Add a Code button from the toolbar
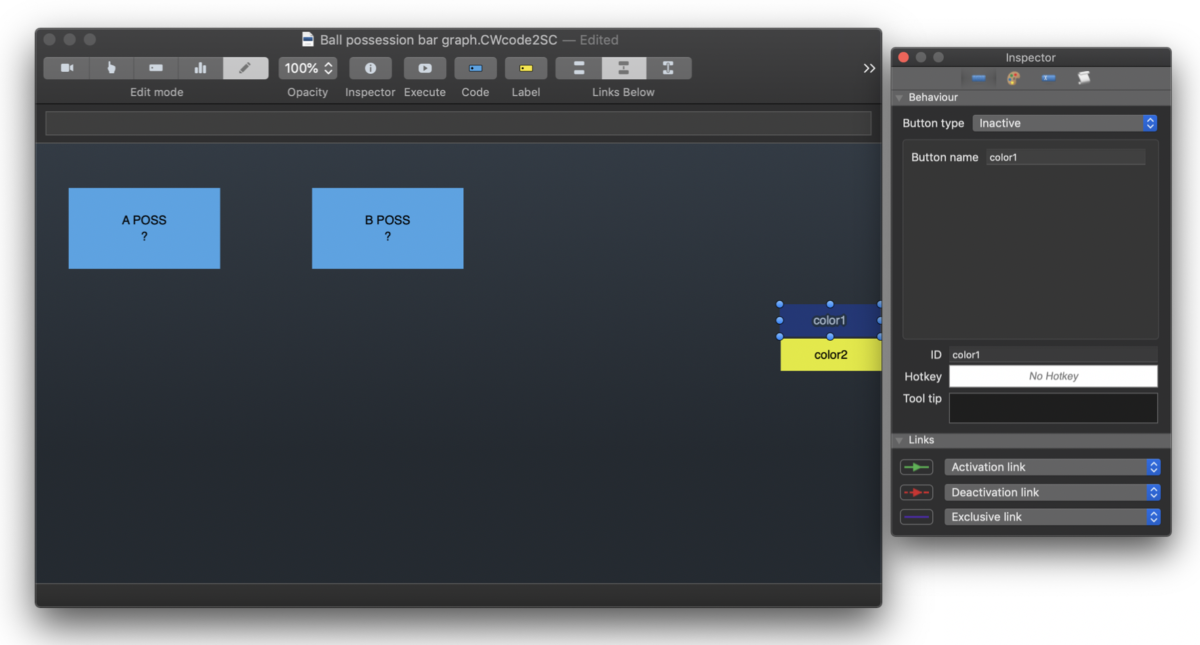Screen dimensions: 1200x645 click(x=475, y=68)
